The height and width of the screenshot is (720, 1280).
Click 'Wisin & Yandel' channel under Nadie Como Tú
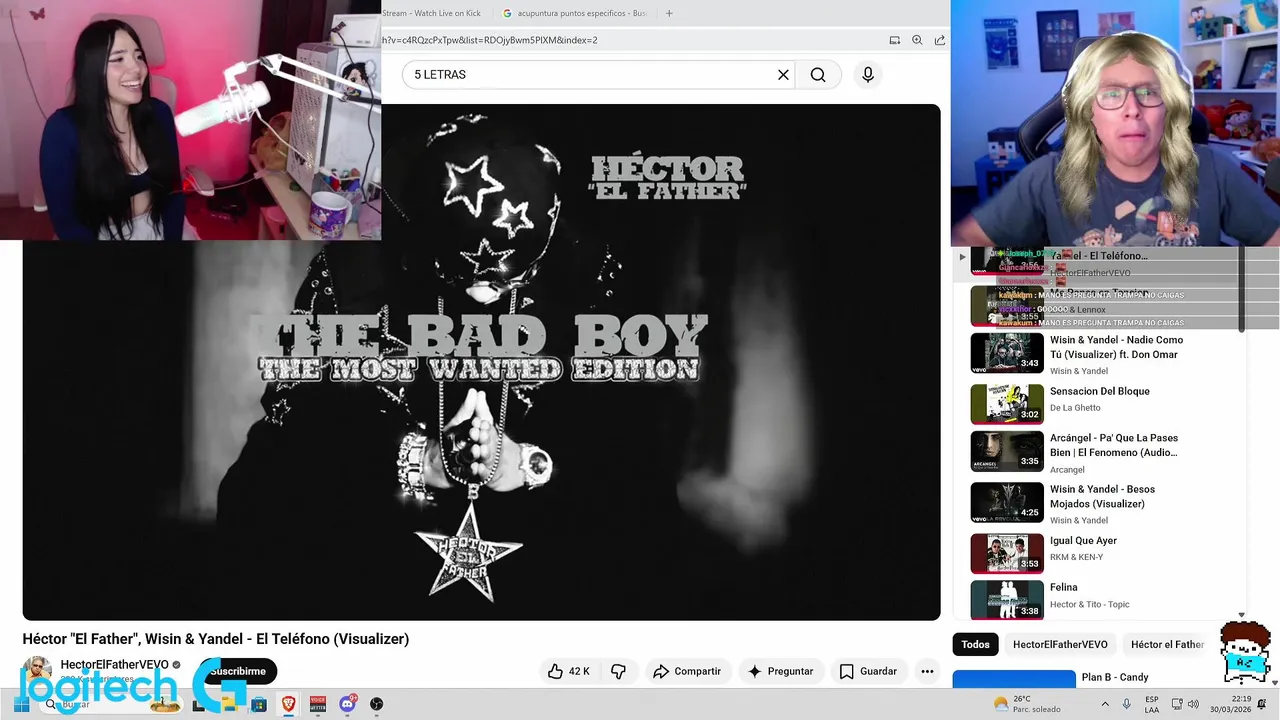click(x=1079, y=371)
